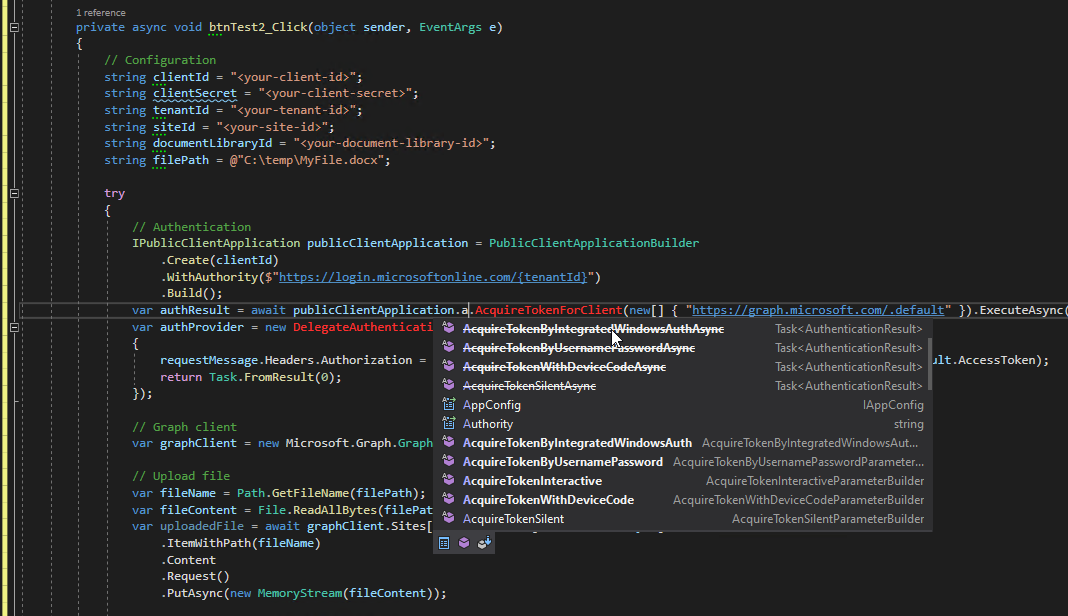
Task: Click the login.microsoftonline.com hyperlink
Action: (390, 276)
